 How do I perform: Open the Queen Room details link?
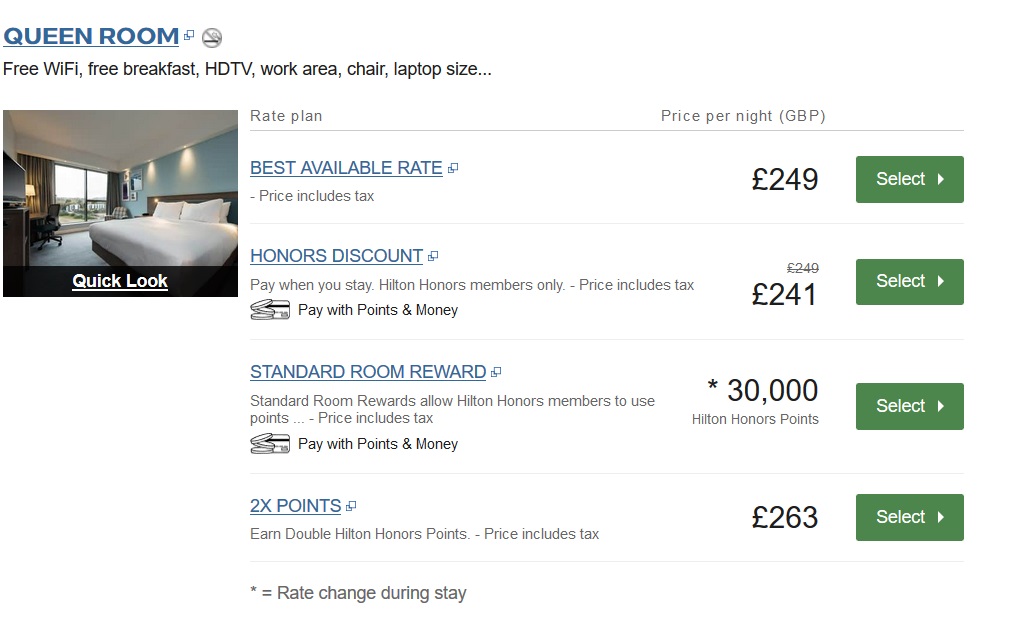(91, 37)
